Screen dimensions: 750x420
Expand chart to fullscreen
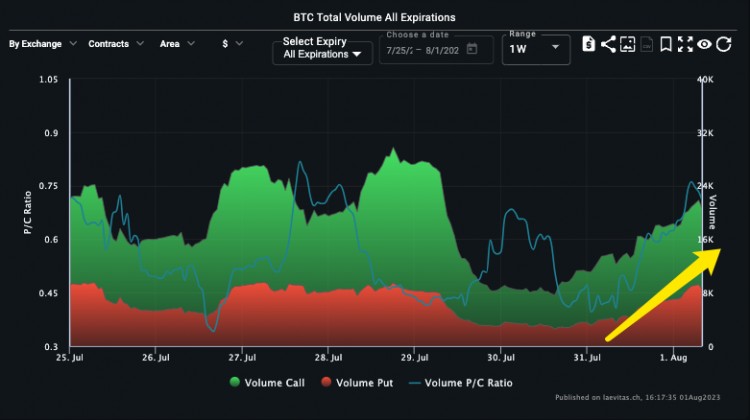(685, 44)
